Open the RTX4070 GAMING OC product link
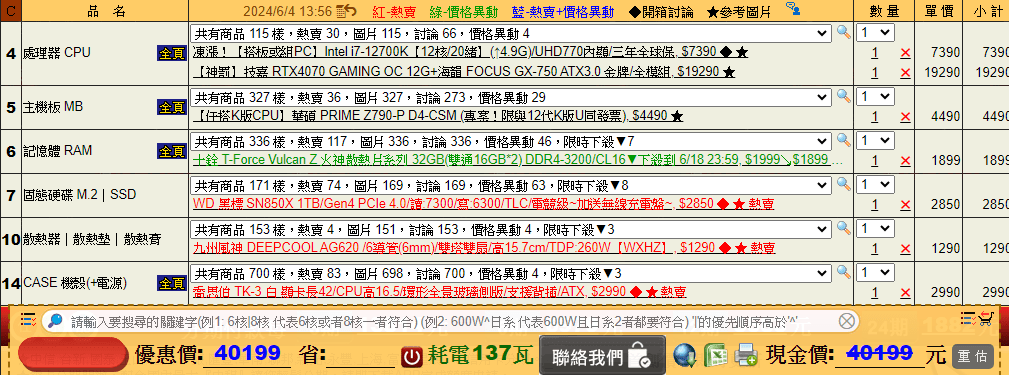 (464, 72)
